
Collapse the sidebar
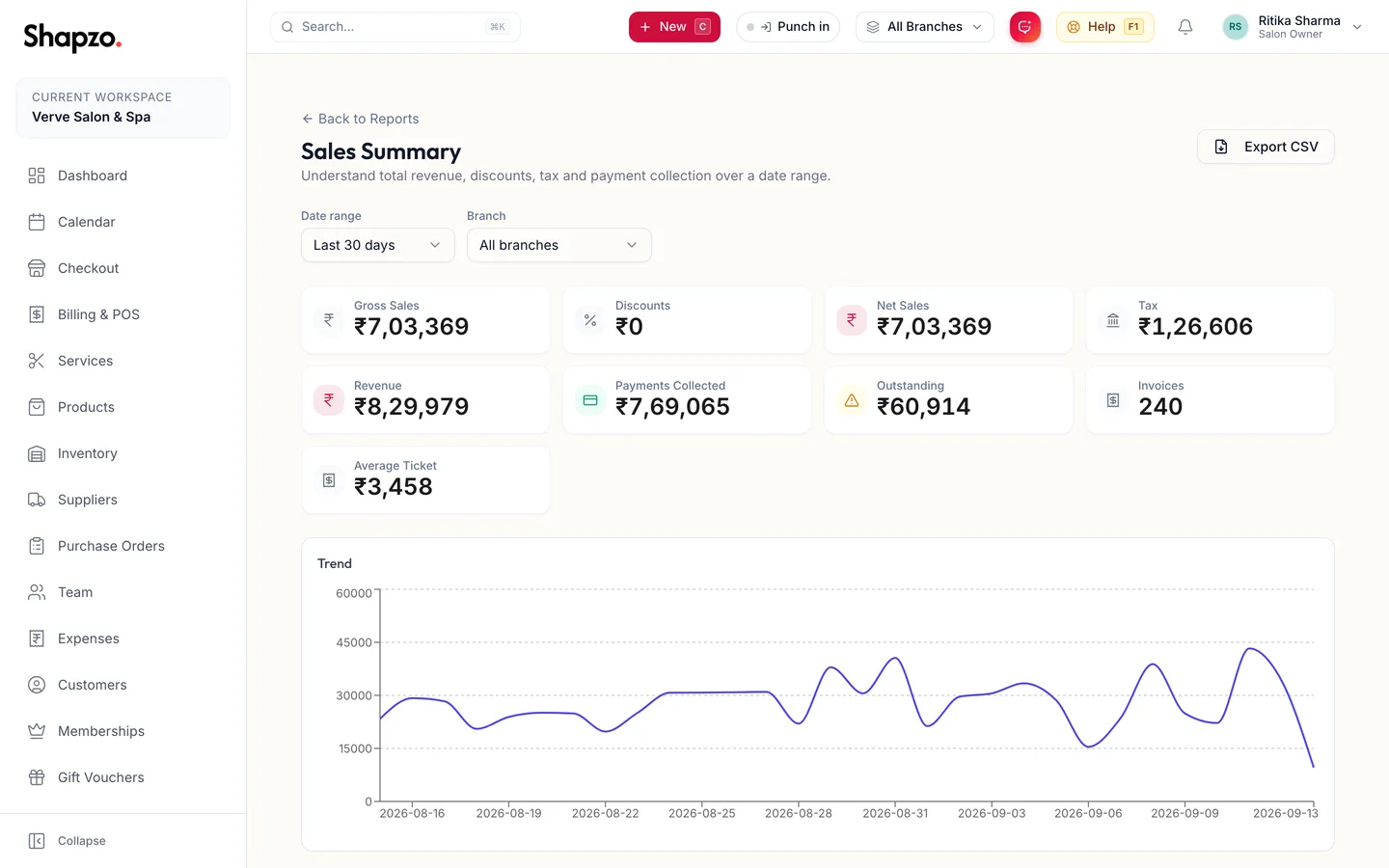[68, 841]
